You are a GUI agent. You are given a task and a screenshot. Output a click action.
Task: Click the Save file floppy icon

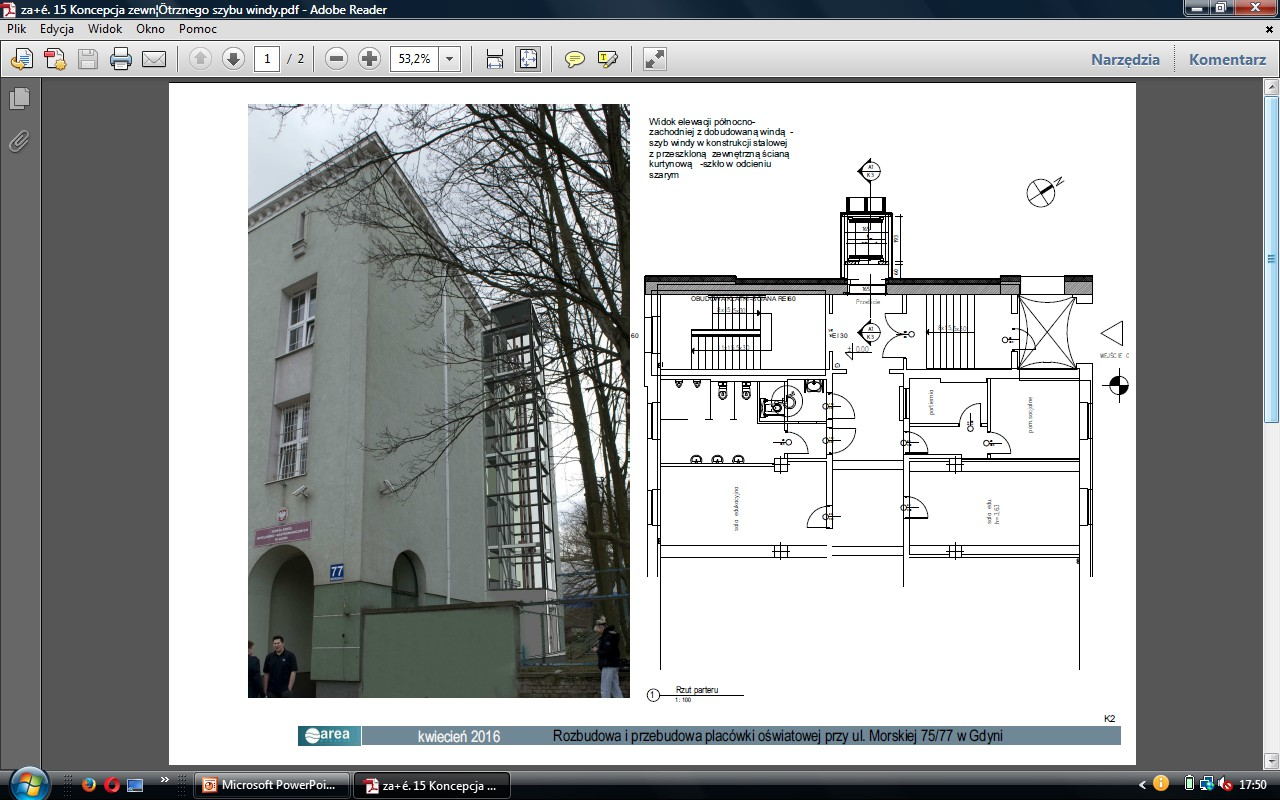(x=88, y=59)
